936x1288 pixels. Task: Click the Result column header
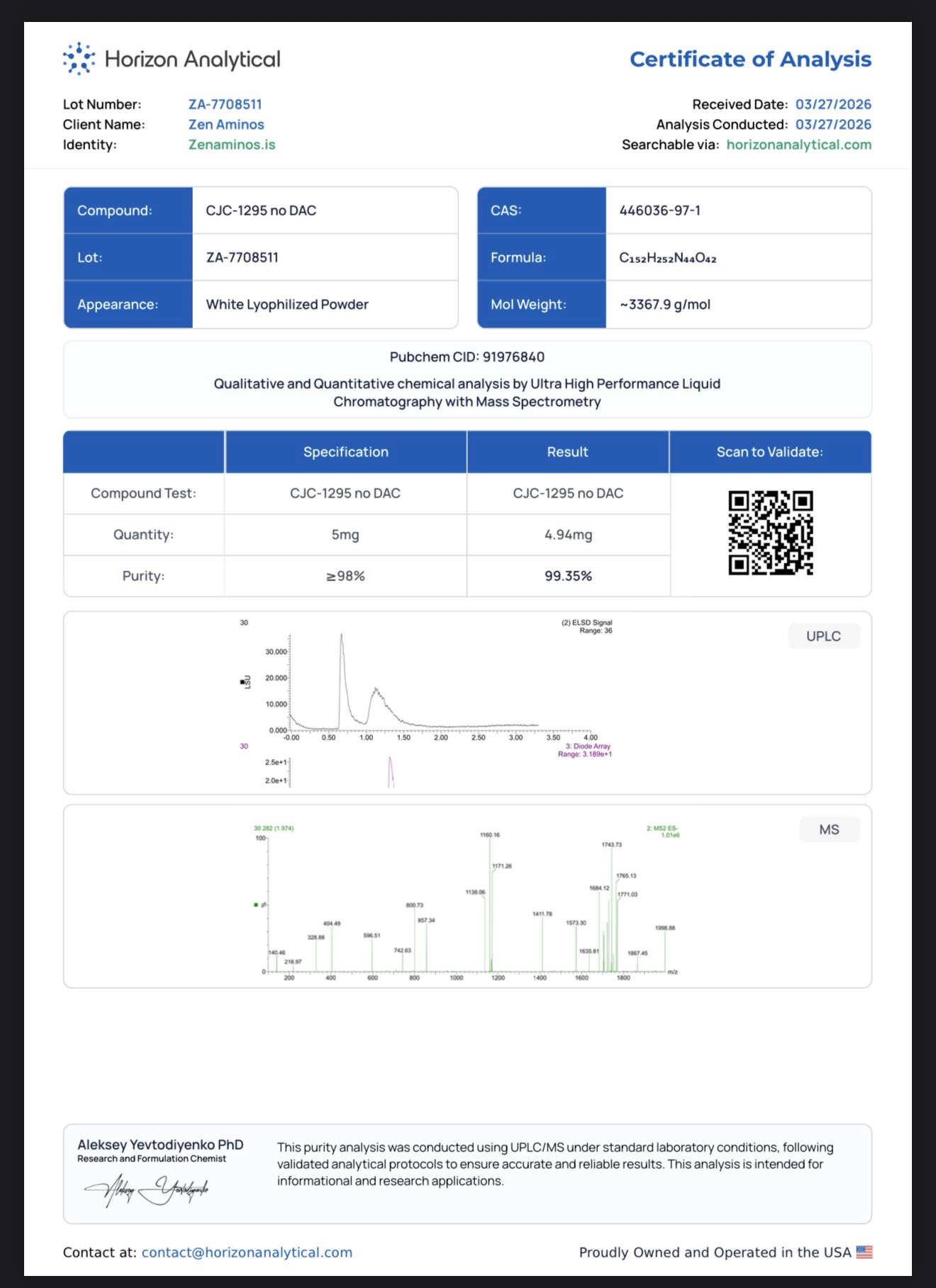pos(567,452)
